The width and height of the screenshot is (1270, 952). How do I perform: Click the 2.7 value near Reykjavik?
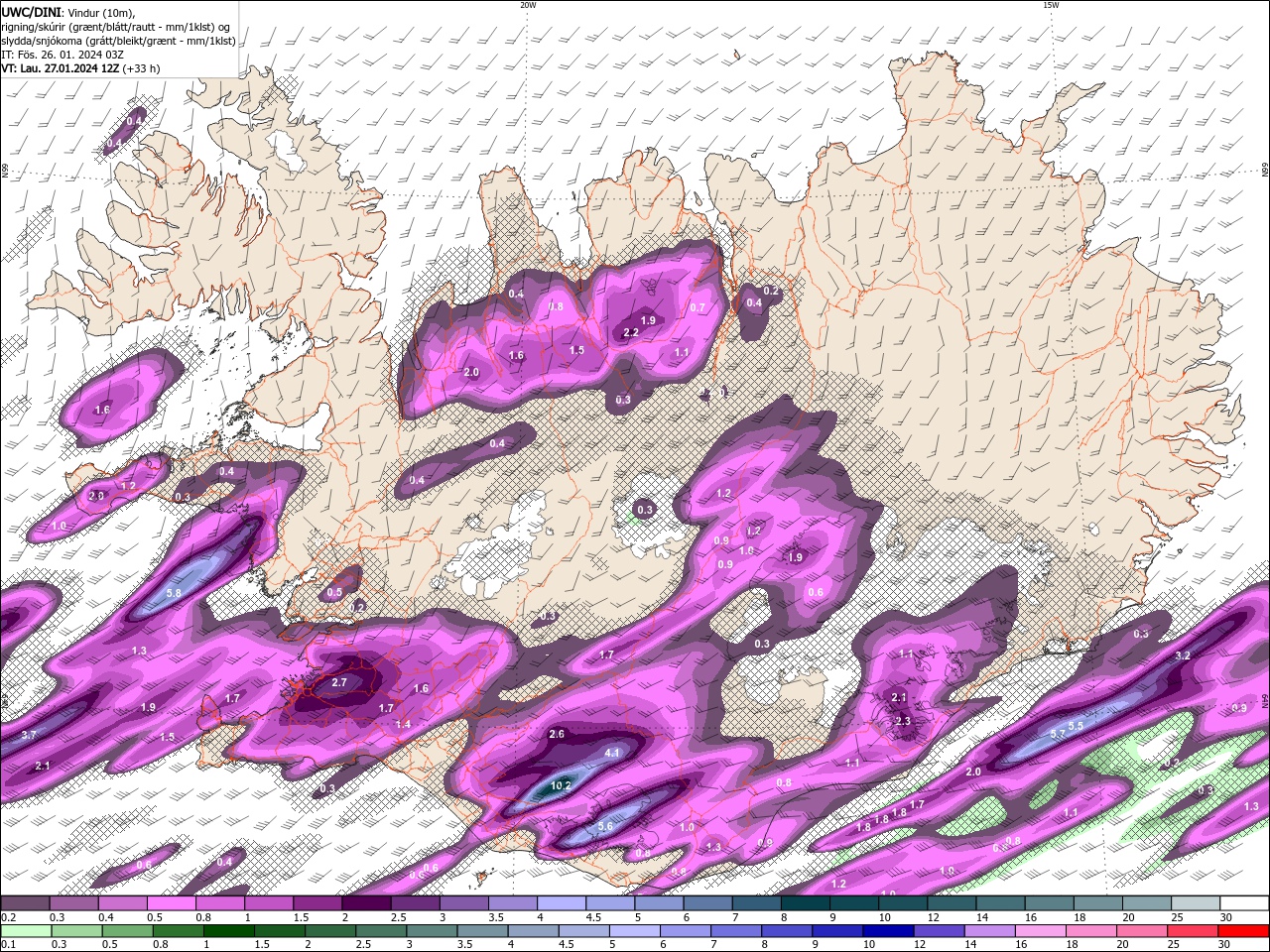[x=339, y=682]
